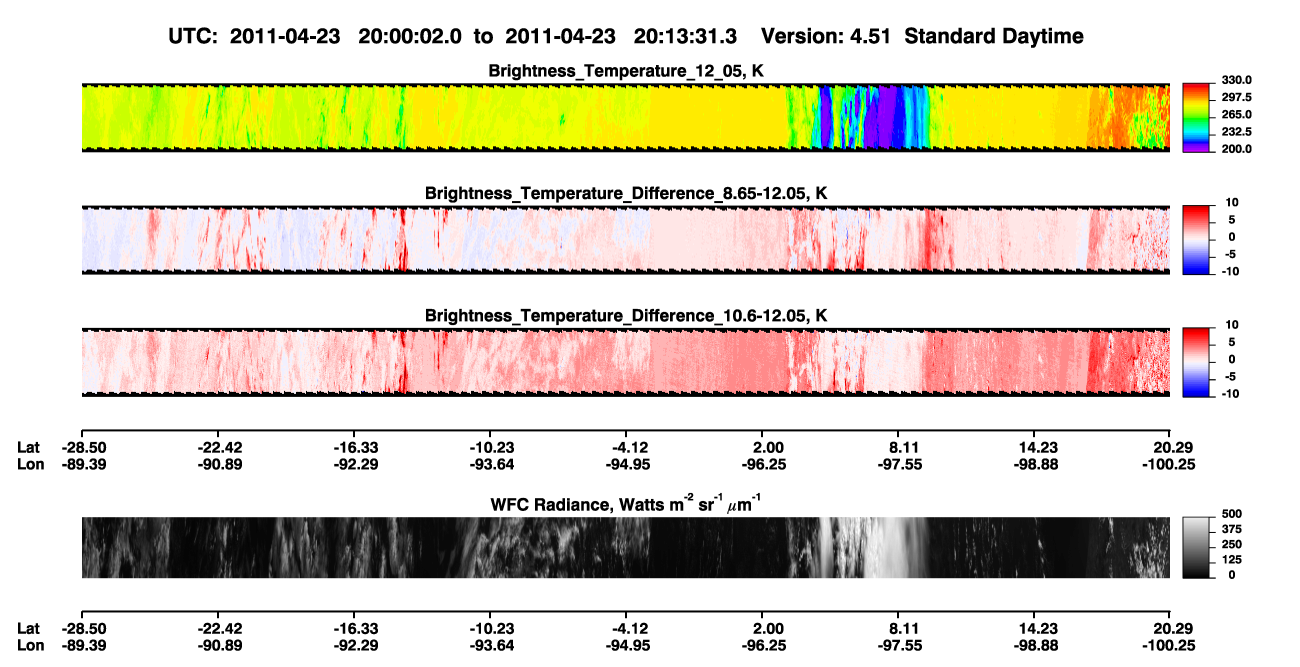1300x667 pixels.
Task: Click latitude '2.00' under the WFC Radiance strip
Action: pos(763,629)
